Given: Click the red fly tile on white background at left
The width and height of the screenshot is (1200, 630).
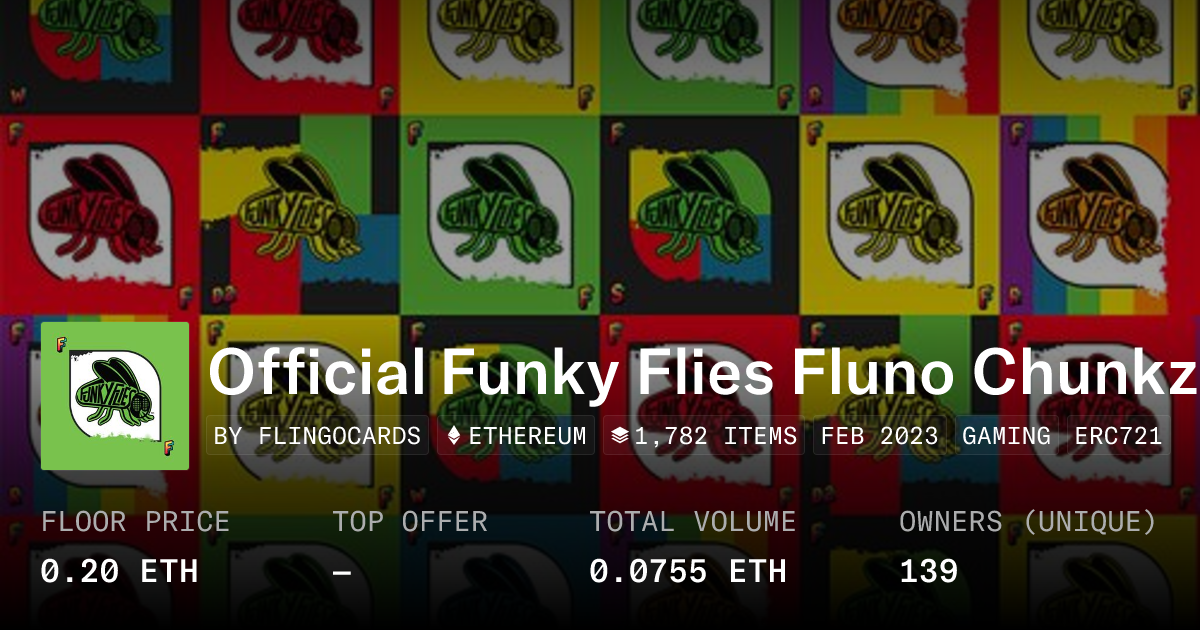Looking at the screenshot, I should 100,214.
